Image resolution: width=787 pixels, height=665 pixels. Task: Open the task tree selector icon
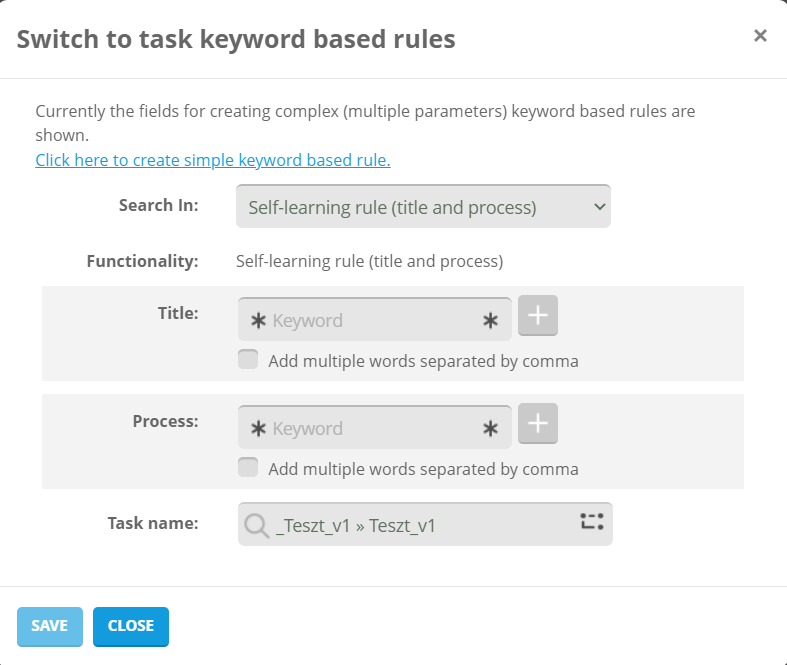tap(592, 521)
